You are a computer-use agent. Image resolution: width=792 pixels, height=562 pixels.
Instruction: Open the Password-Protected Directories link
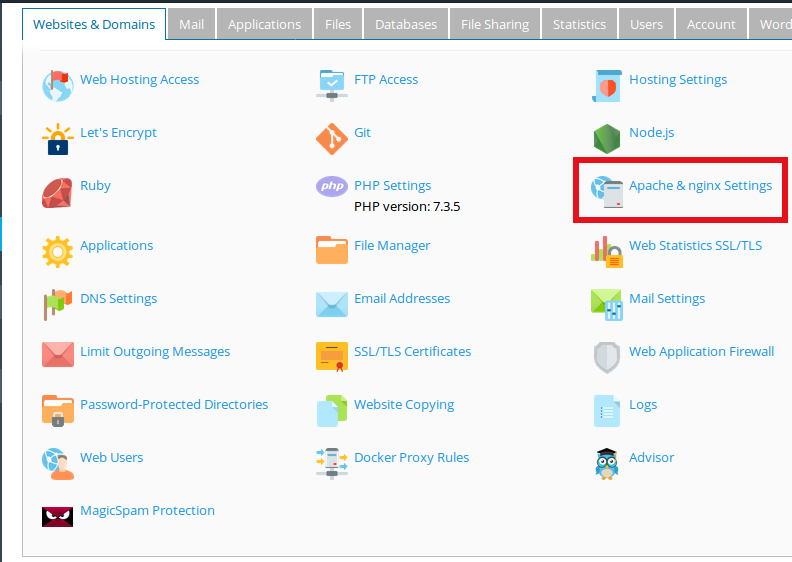pos(174,405)
